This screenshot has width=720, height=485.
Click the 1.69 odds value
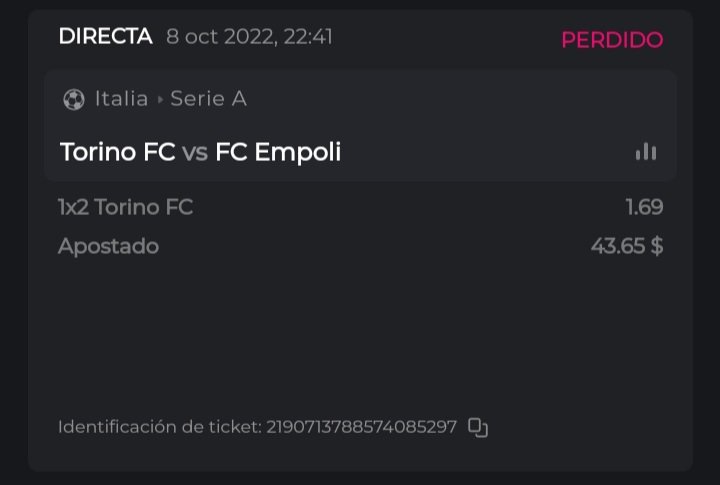point(644,207)
